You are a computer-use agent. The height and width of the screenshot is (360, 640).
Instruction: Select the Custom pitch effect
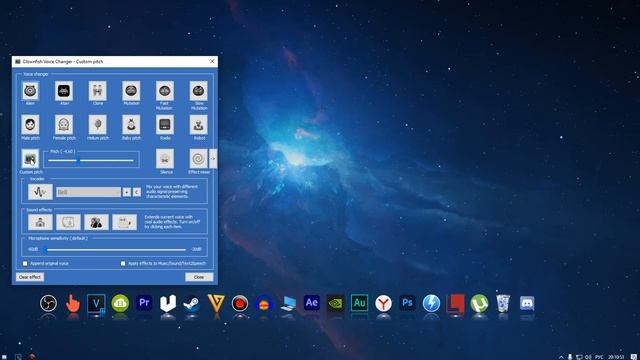30,159
